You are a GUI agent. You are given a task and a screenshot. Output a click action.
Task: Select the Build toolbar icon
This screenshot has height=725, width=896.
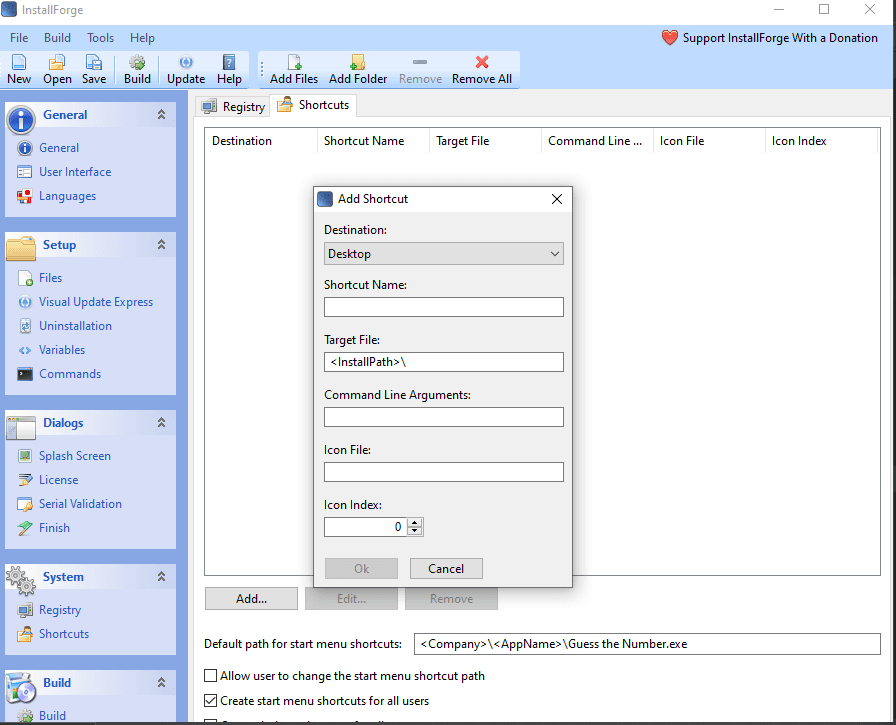tap(137, 70)
